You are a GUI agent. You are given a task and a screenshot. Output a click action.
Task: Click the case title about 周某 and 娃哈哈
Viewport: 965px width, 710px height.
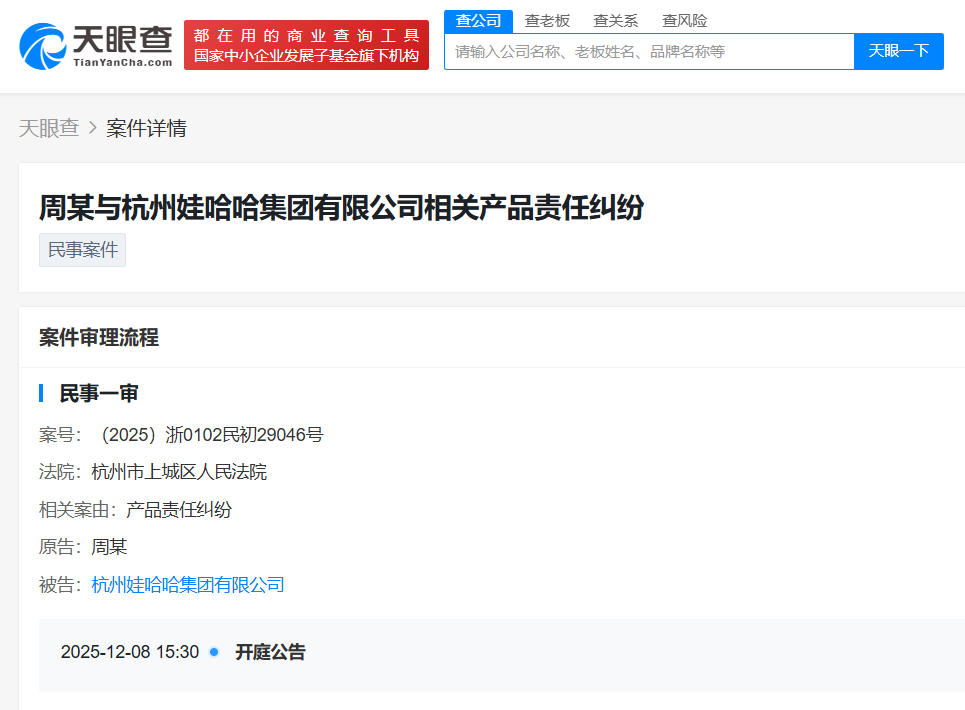click(341, 207)
